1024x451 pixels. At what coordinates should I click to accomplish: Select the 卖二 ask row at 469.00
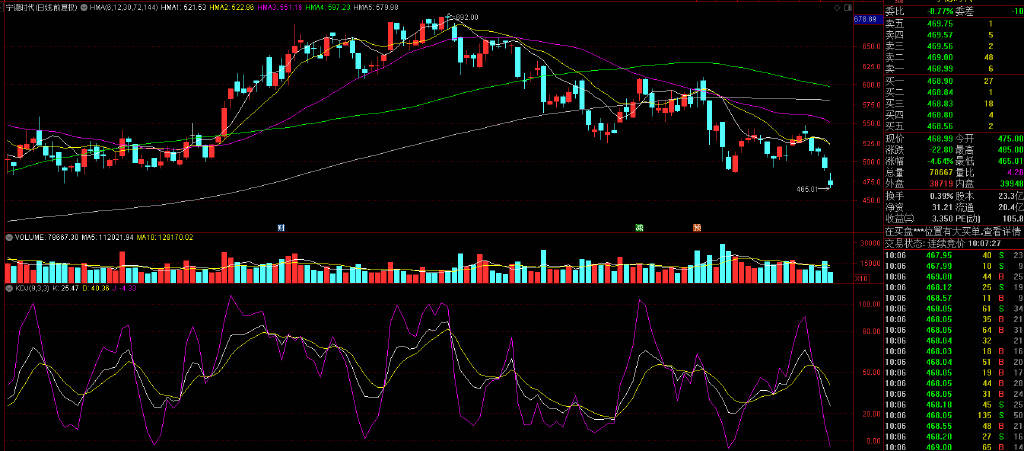pyautogui.click(x=953, y=57)
